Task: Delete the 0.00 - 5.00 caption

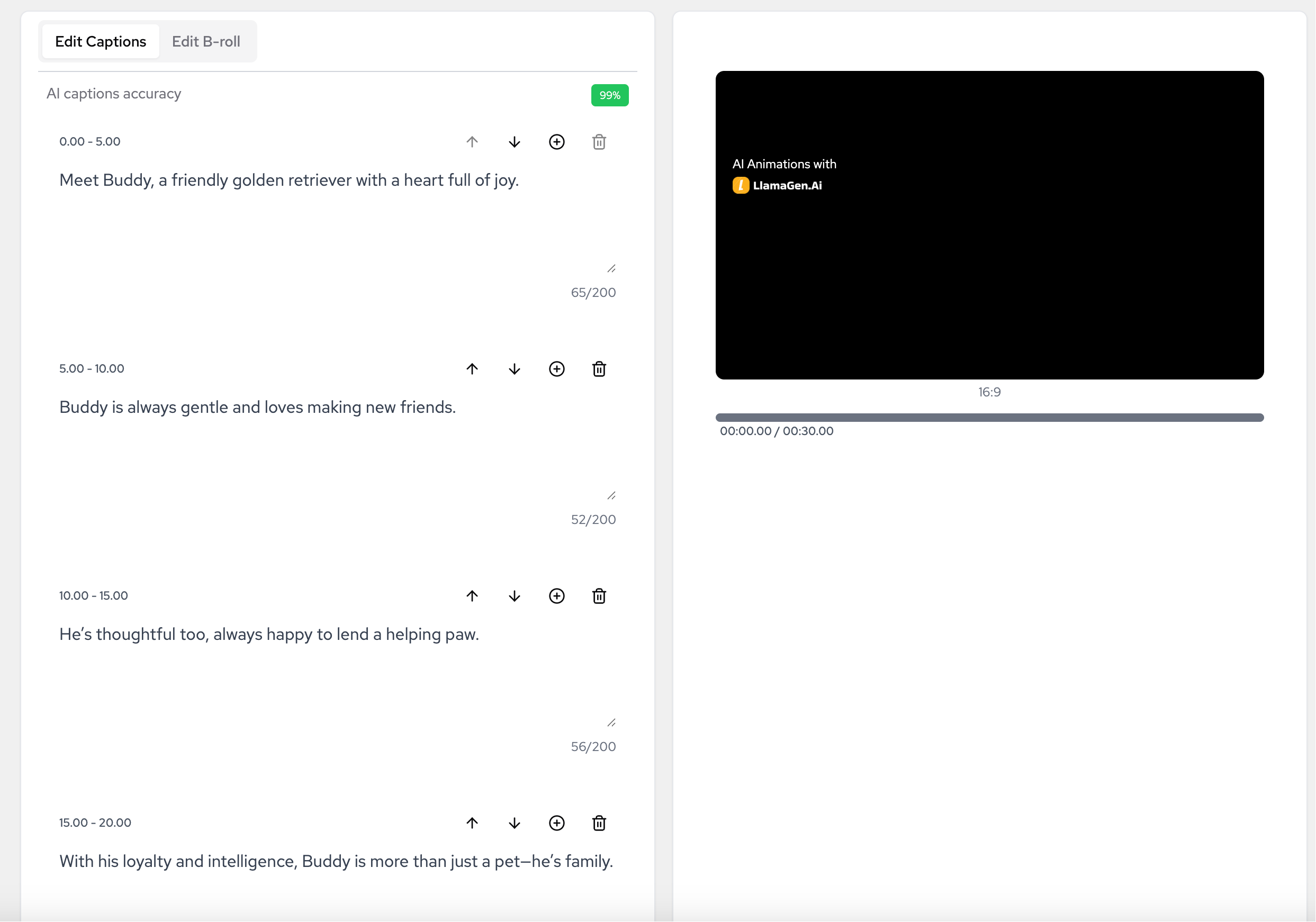Action: pos(599,141)
